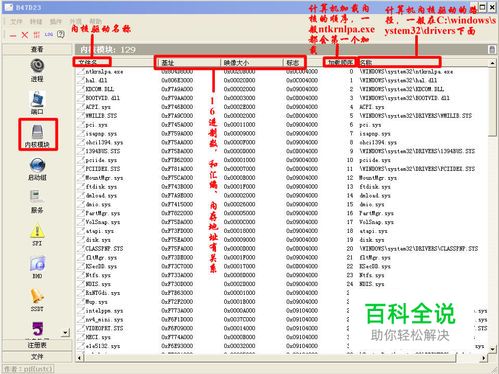Select the isapnp.sys file name in first column
This screenshot has width=499, height=374.
101,134
